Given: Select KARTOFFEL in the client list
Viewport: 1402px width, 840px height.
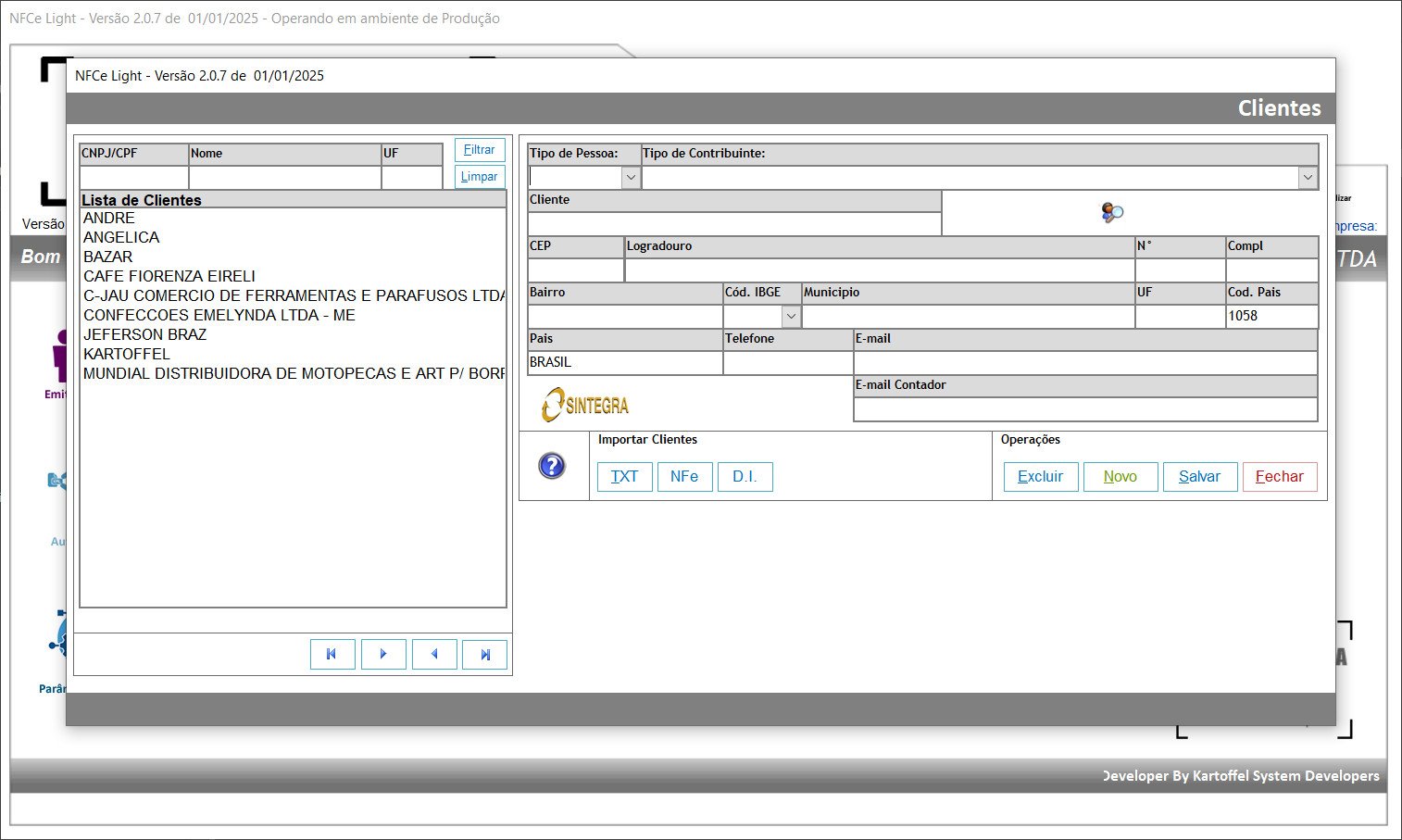Looking at the screenshot, I should 127,354.
